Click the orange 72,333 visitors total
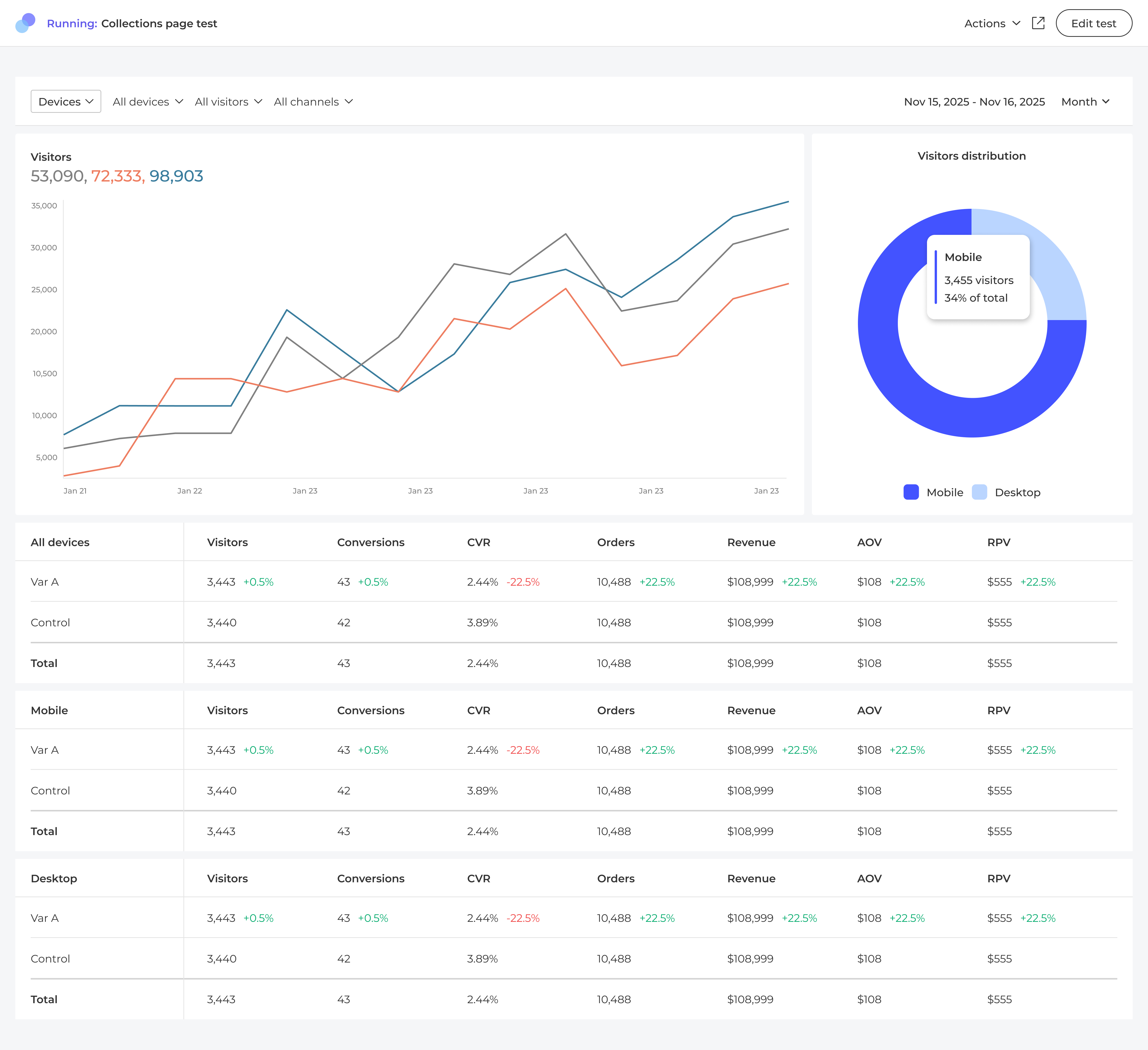This screenshot has height=1050, width=1148. click(x=118, y=176)
